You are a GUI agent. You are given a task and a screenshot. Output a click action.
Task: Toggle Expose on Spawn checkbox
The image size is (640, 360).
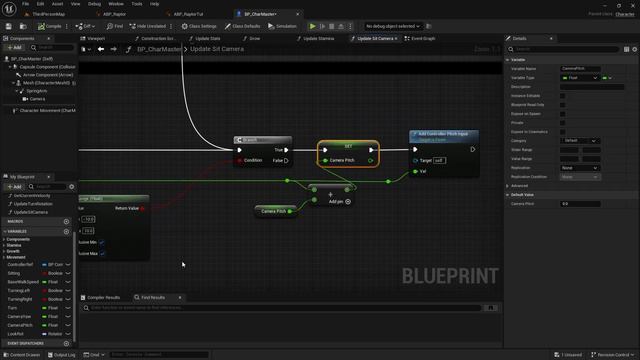click(x=562, y=114)
